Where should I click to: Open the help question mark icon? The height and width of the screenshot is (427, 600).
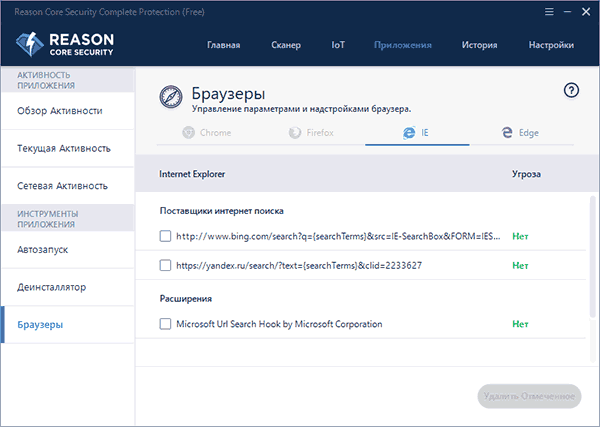(x=571, y=90)
